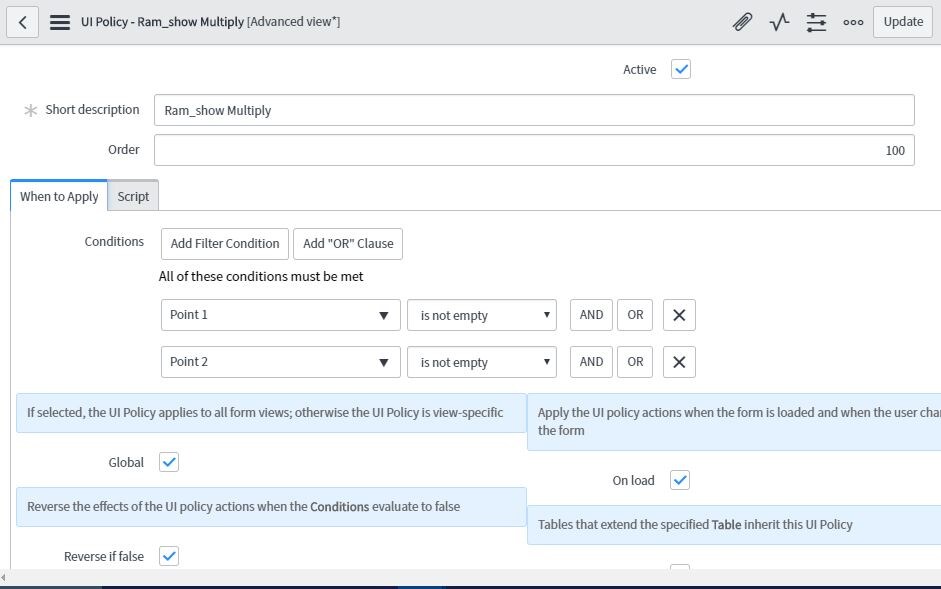Open Point 1 operator is not empty dropdown
The image size is (941, 589).
pos(482,315)
